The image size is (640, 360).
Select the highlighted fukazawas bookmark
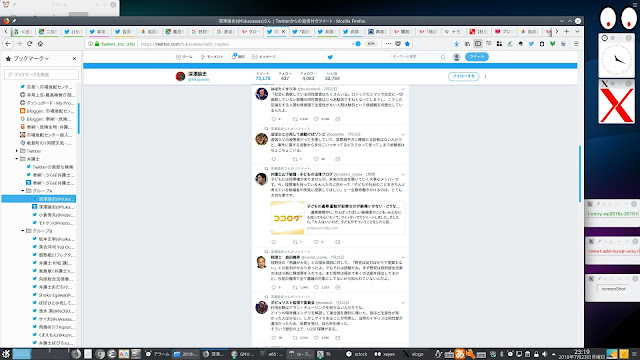pos(39,199)
